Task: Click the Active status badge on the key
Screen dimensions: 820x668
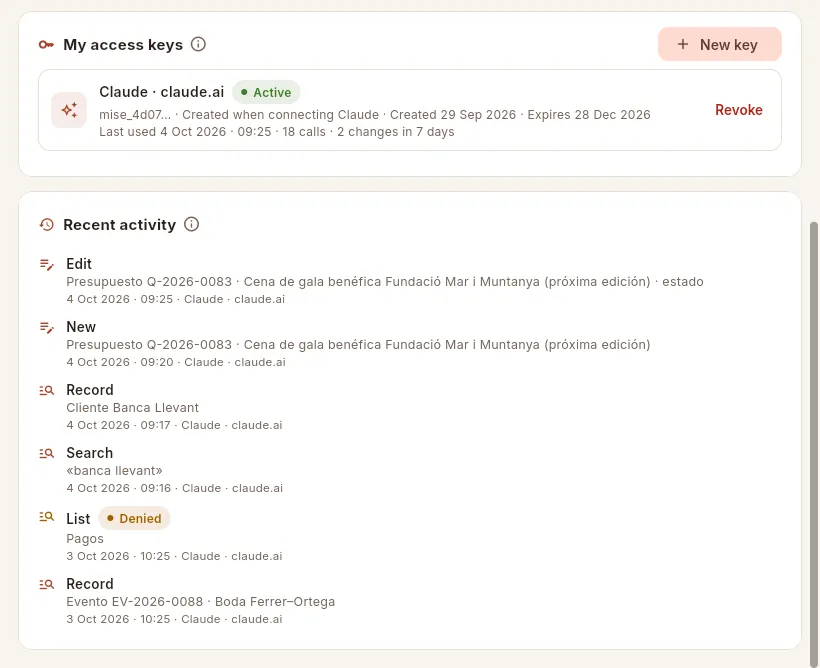Action: pyautogui.click(x=266, y=93)
